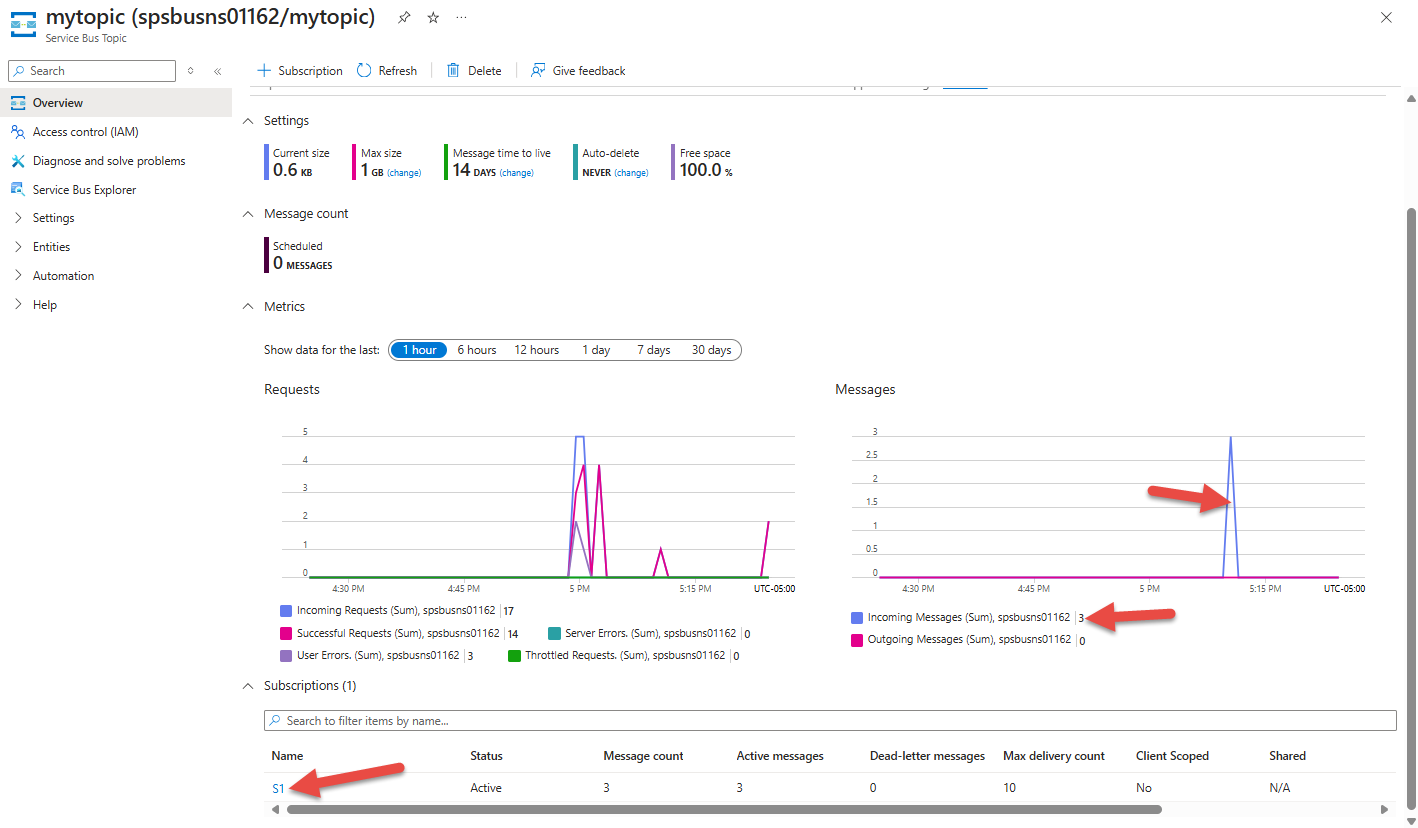Click the Delete toolbar button
The height and width of the screenshot is (828, 1418).
tap(474, 71)
